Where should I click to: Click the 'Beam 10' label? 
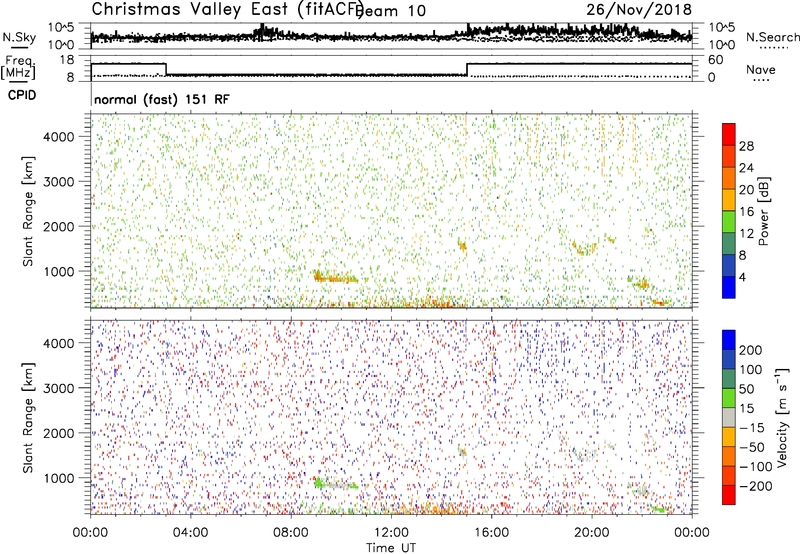[391, 11]
